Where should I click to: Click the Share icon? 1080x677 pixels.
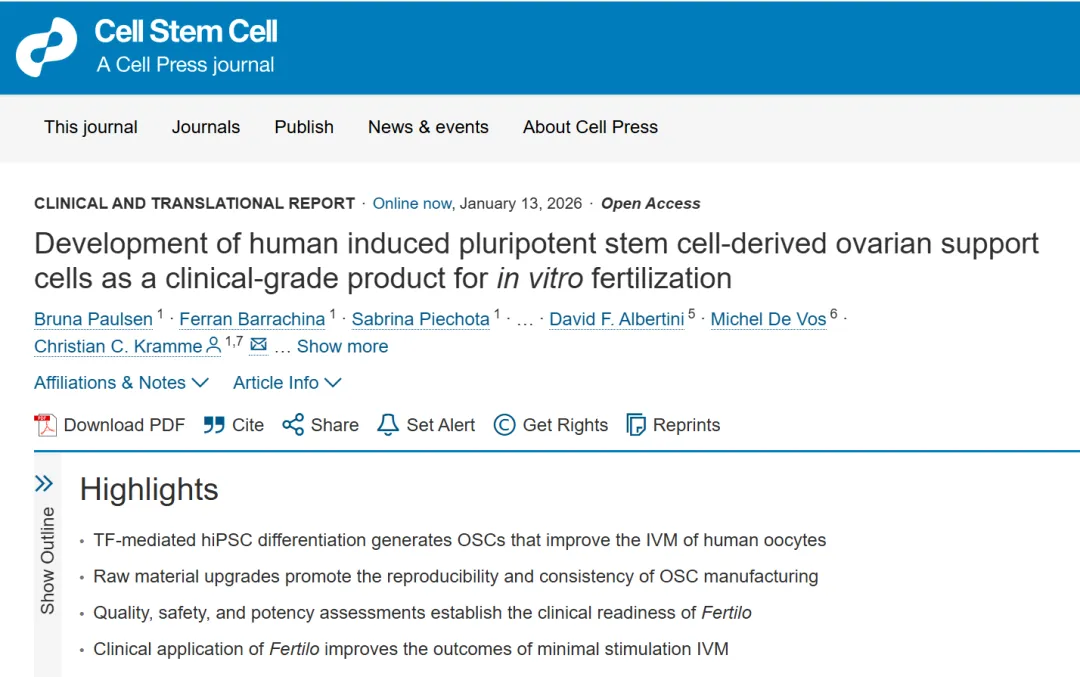293,425
